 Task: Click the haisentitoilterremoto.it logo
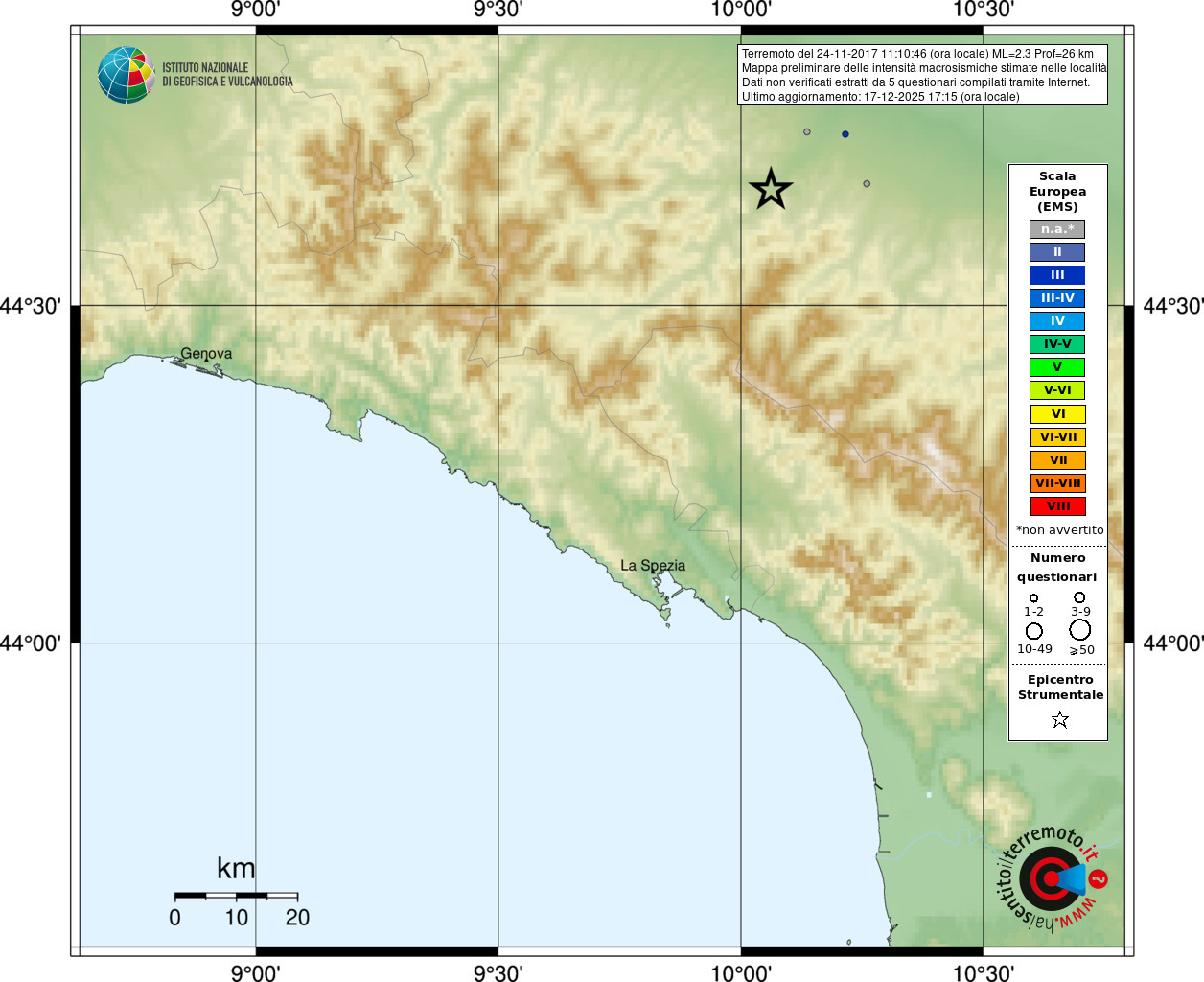coord(1052,877)
